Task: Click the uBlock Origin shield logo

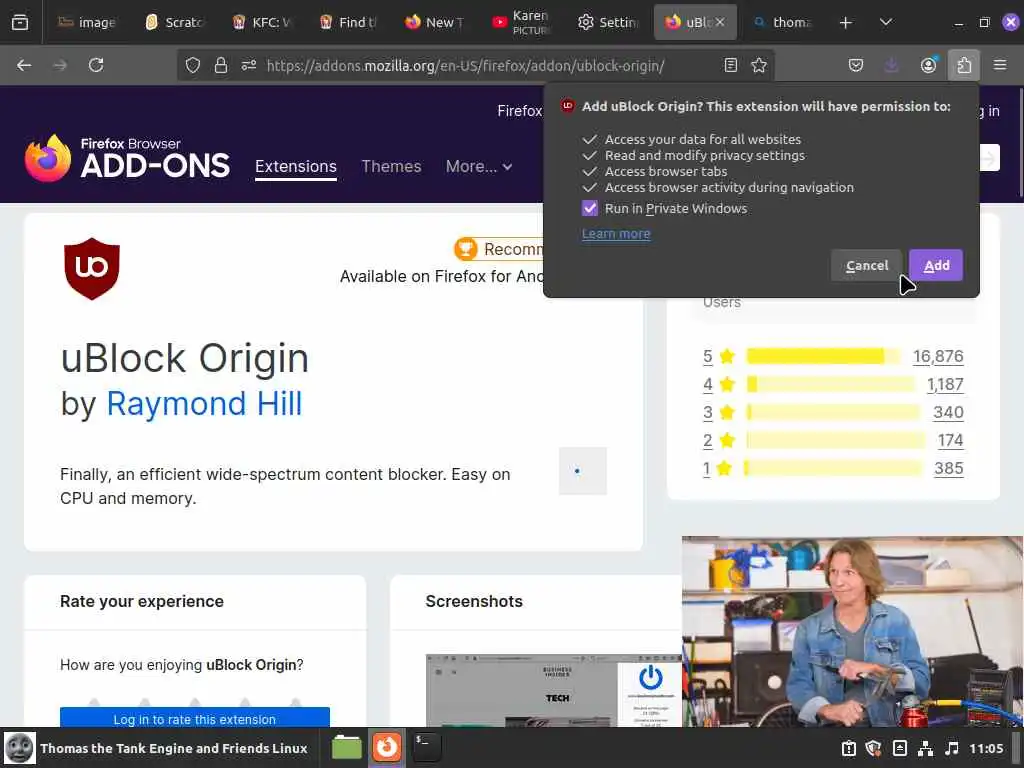Action: coord(92,268)
